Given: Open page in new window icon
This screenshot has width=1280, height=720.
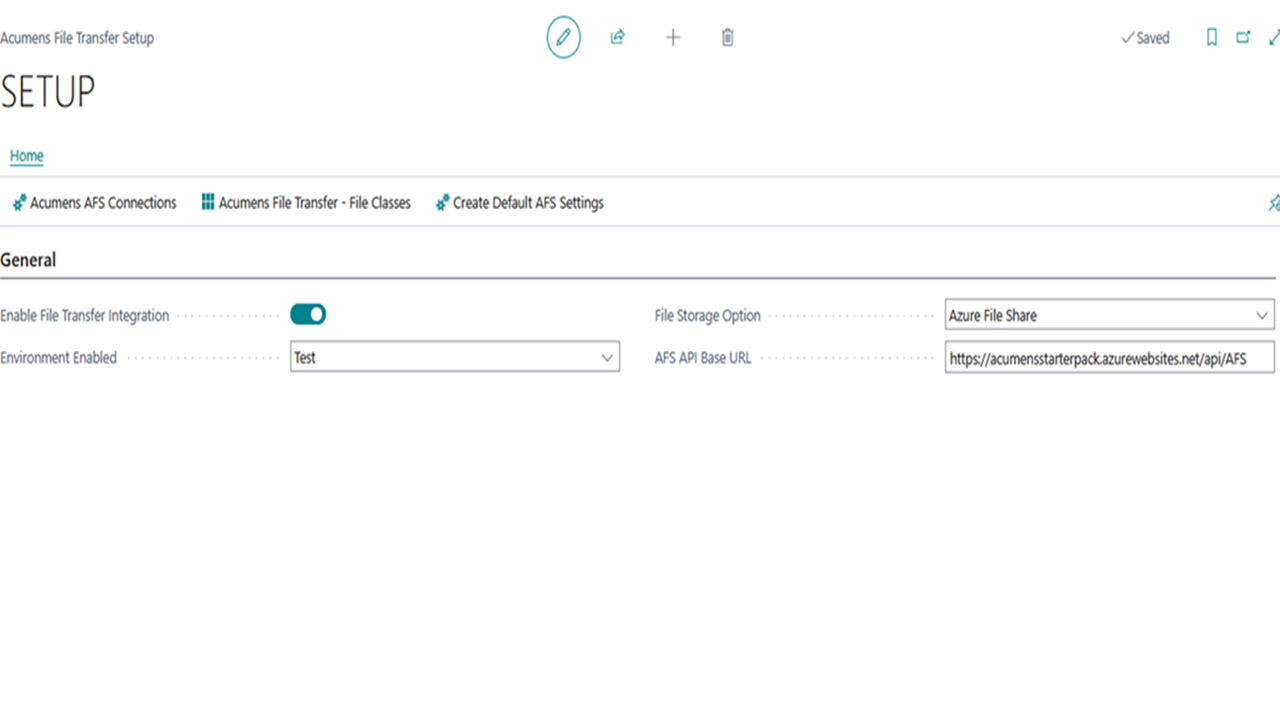Looking at the screenshot, I should pyautogui.click(x=1243, y=38).
